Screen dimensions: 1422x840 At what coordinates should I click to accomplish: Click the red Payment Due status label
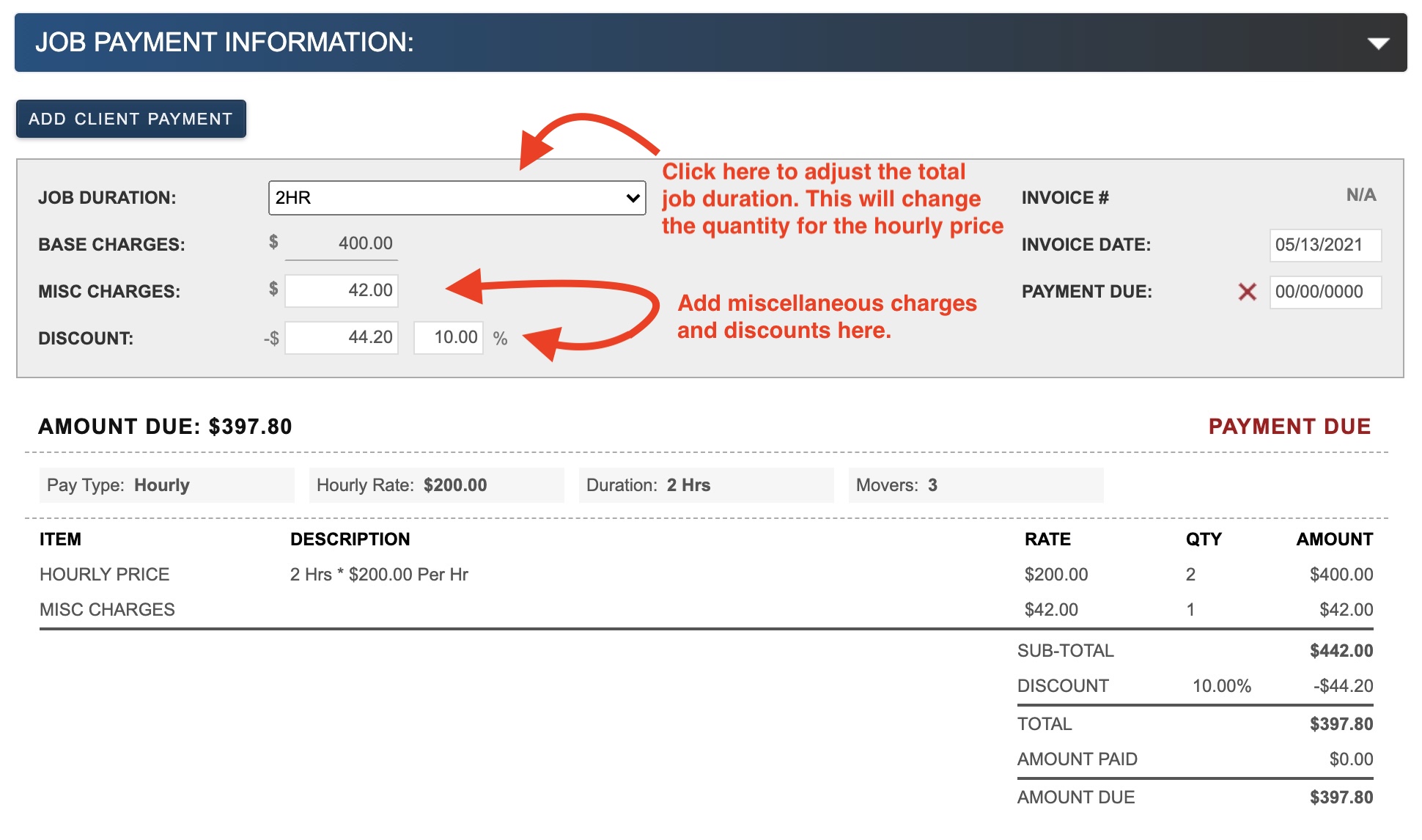tap(1289, 427)
